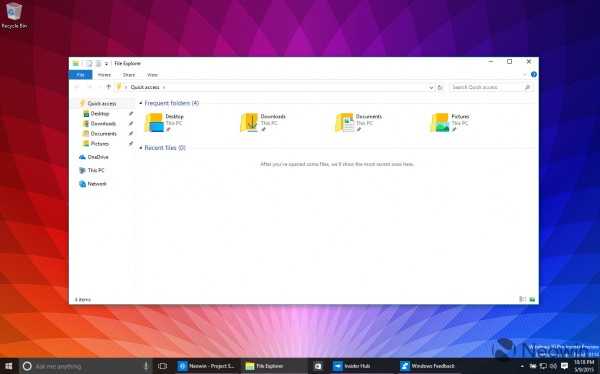Switch to Neowin browser taskbar button

(207, 366)
